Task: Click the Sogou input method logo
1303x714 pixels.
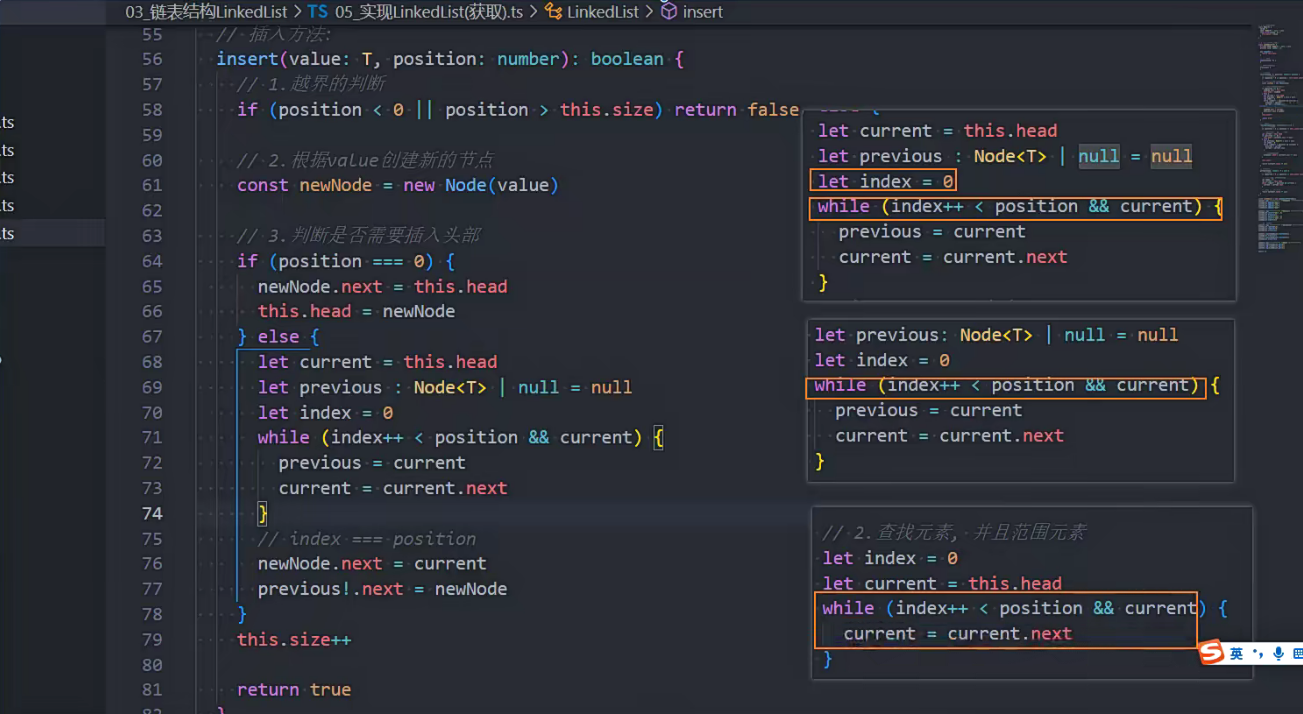Action: pos(1212,653)
